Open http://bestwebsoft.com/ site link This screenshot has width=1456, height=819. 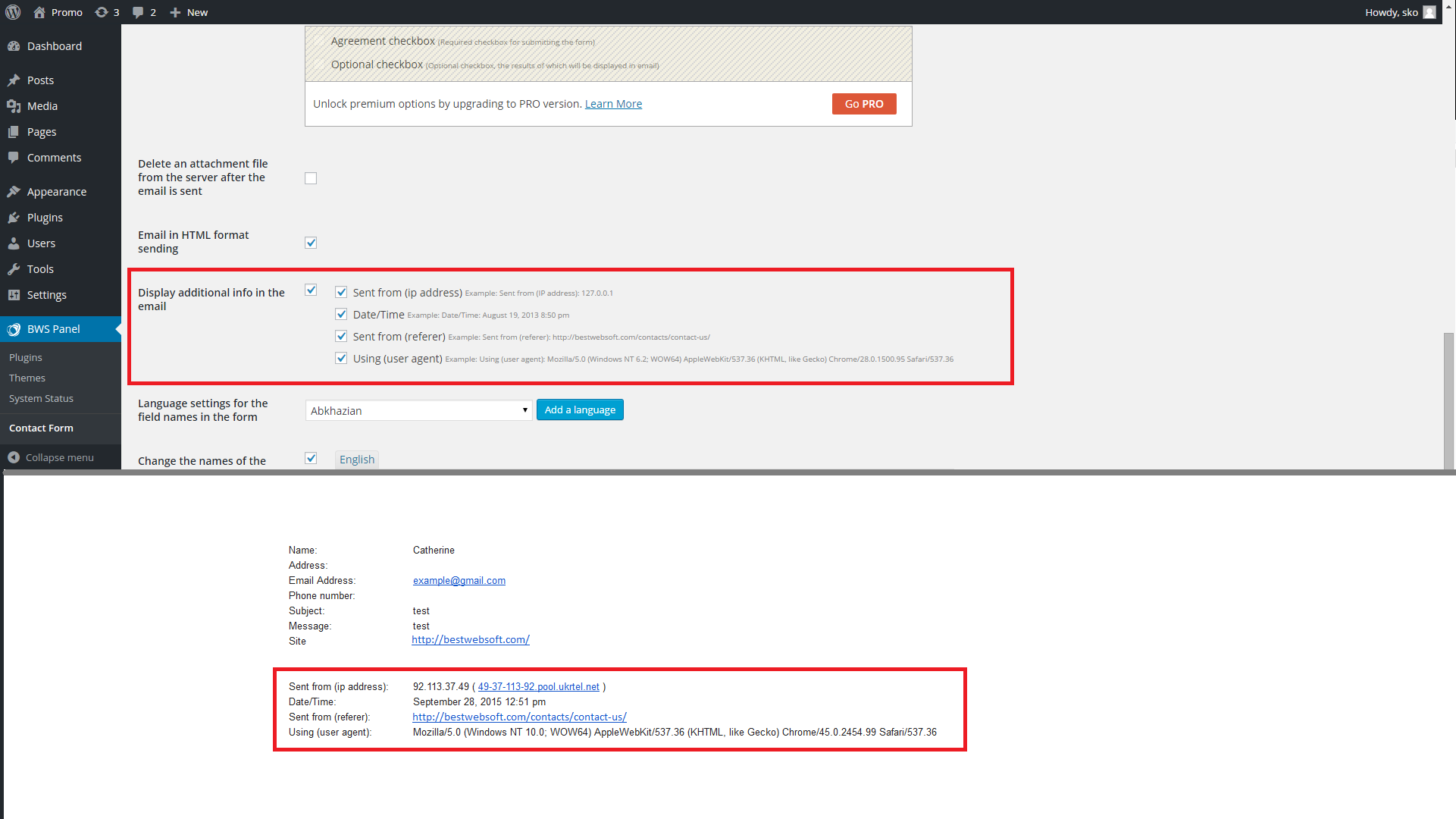[x=471, y=640]
